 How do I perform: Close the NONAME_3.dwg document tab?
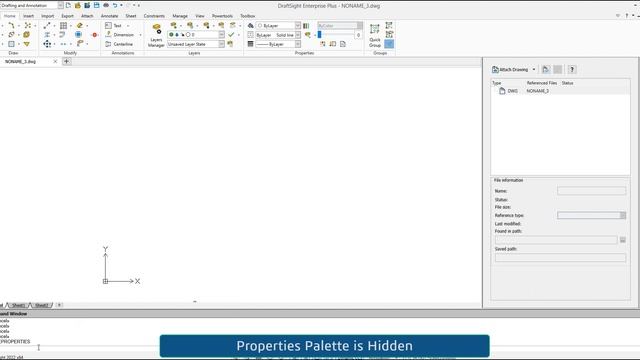pos(55,61)
